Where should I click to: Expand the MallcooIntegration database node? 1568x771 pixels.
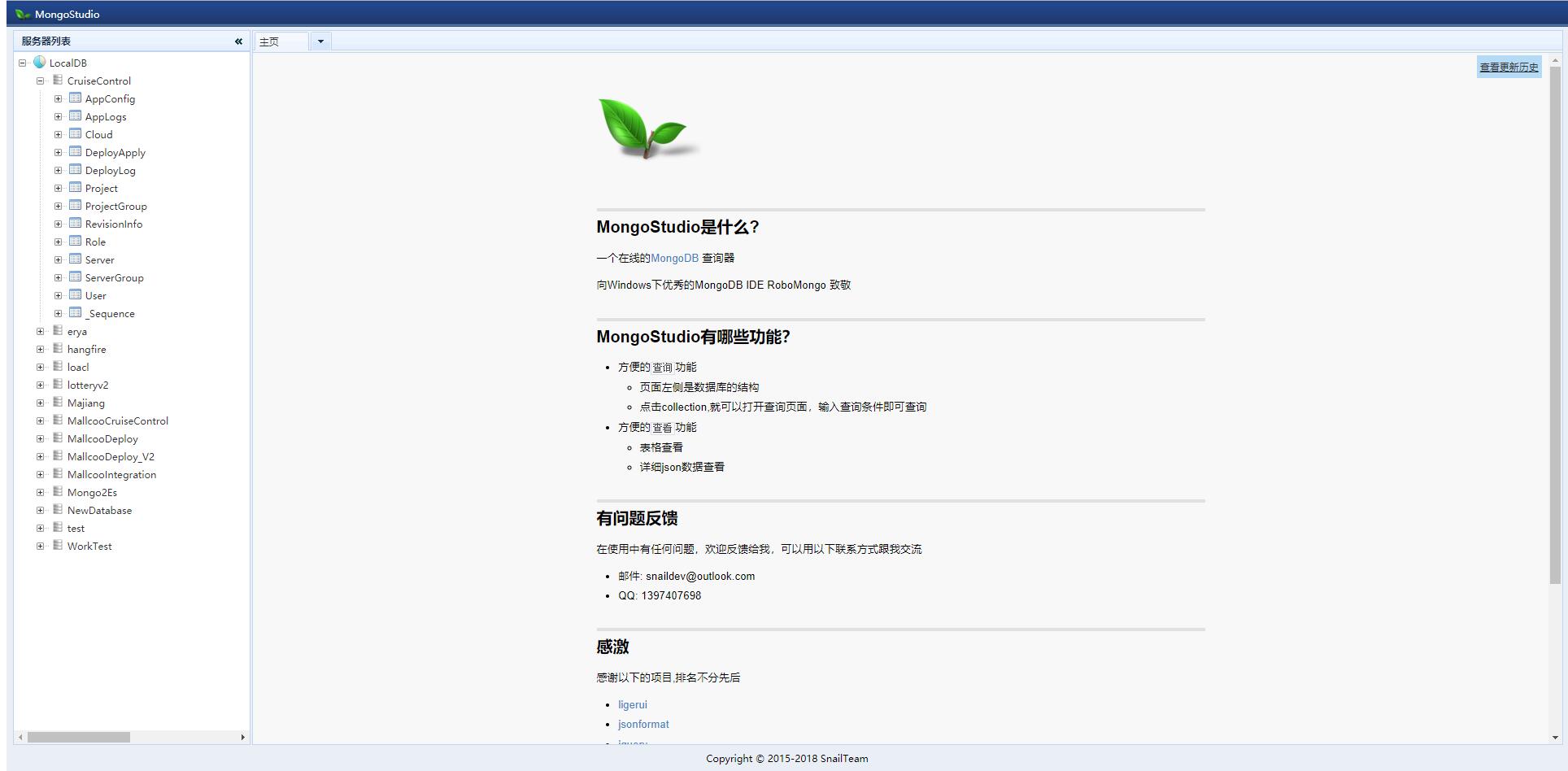(x=40, y=474)
